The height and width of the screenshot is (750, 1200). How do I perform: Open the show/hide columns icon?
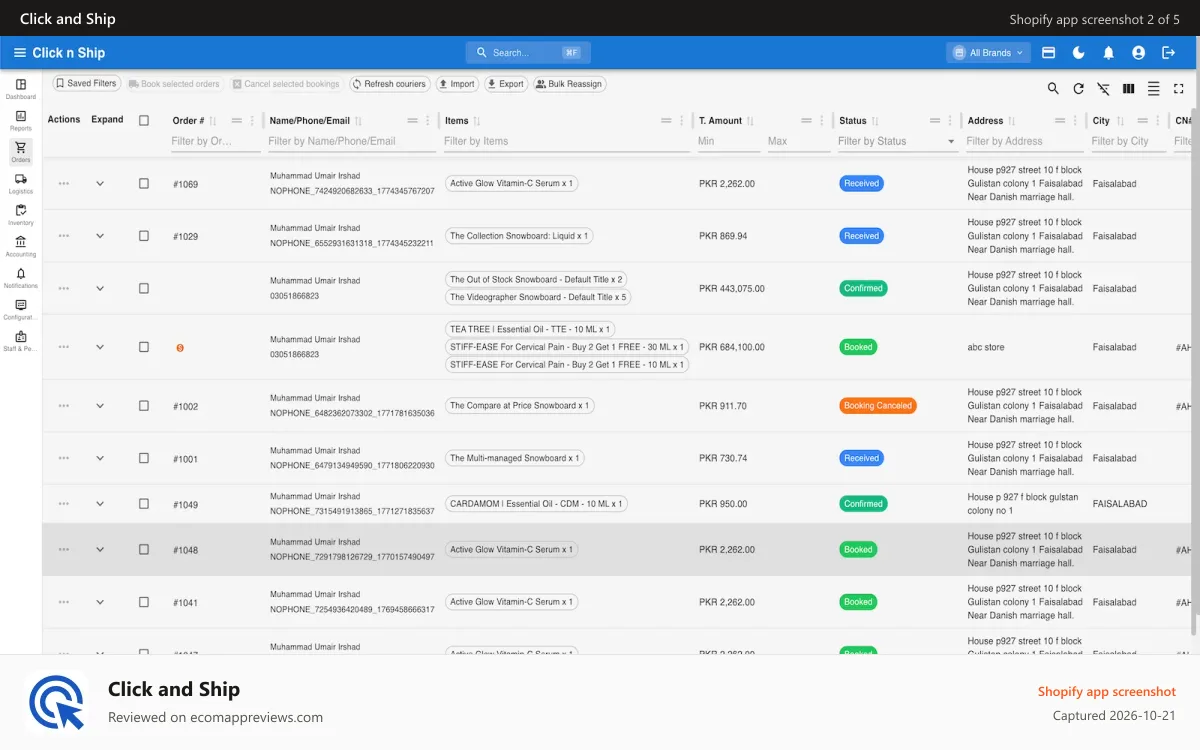point(1128,89)
